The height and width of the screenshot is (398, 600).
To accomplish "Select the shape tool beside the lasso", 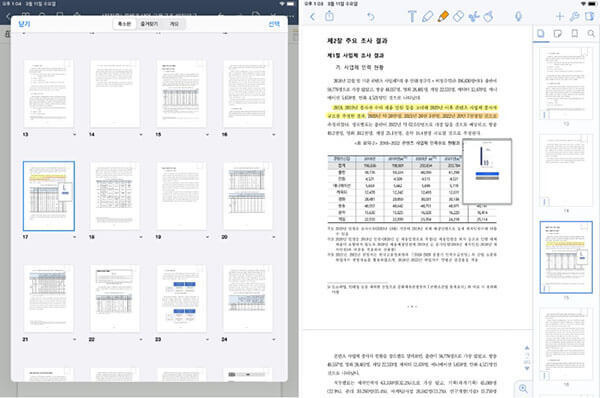I will 489,16.
